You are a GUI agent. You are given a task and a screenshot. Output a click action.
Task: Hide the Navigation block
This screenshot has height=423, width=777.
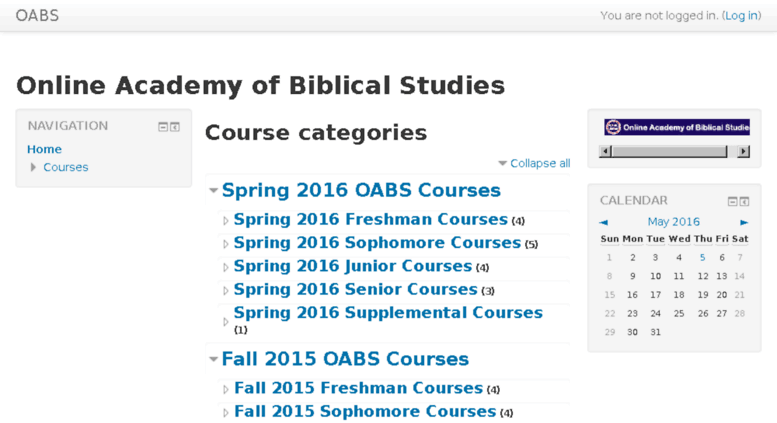coord(163,127)
